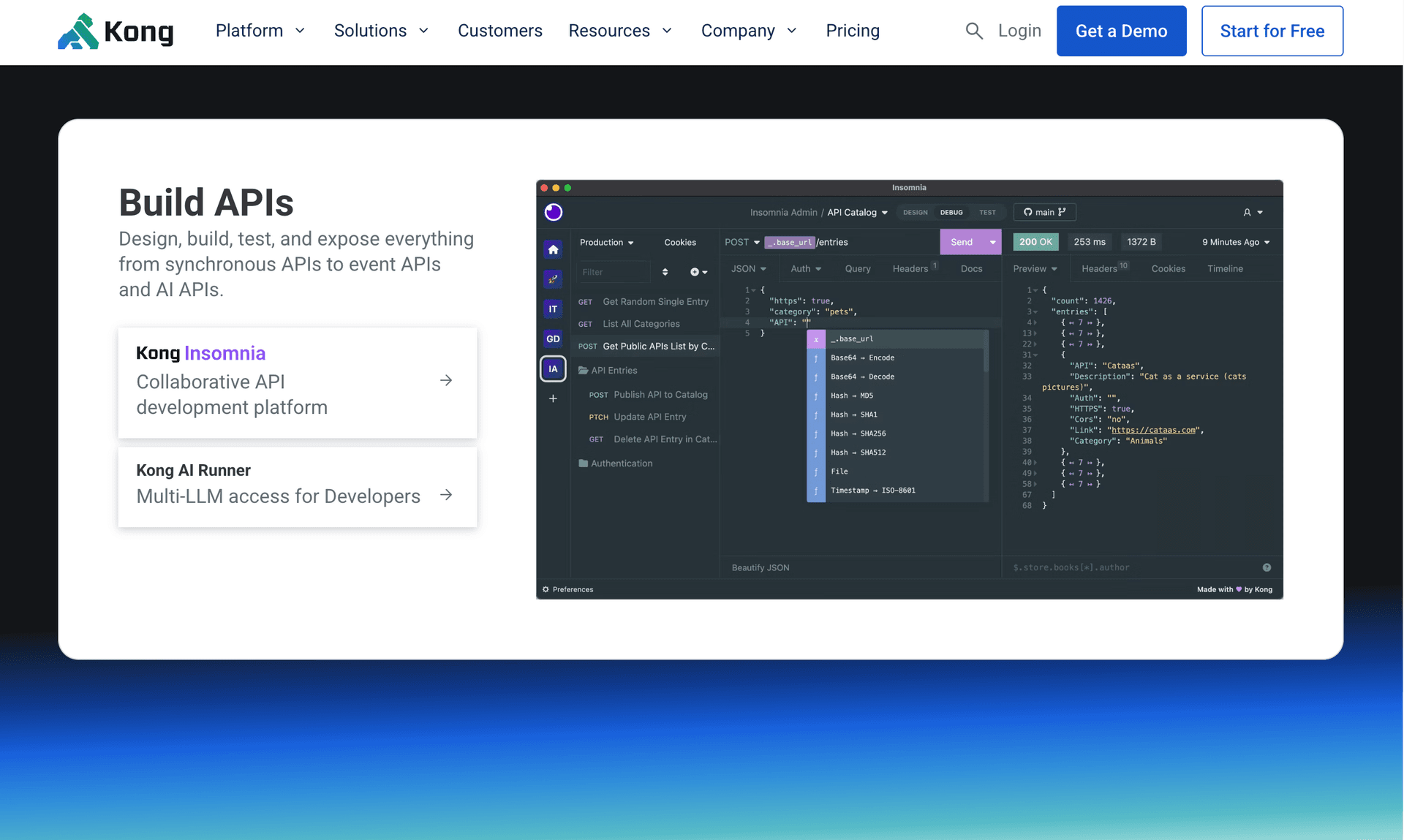The image size is (1404, 840).
Task: Open the API Catalog project dropdown
Action: pos(857,213)
